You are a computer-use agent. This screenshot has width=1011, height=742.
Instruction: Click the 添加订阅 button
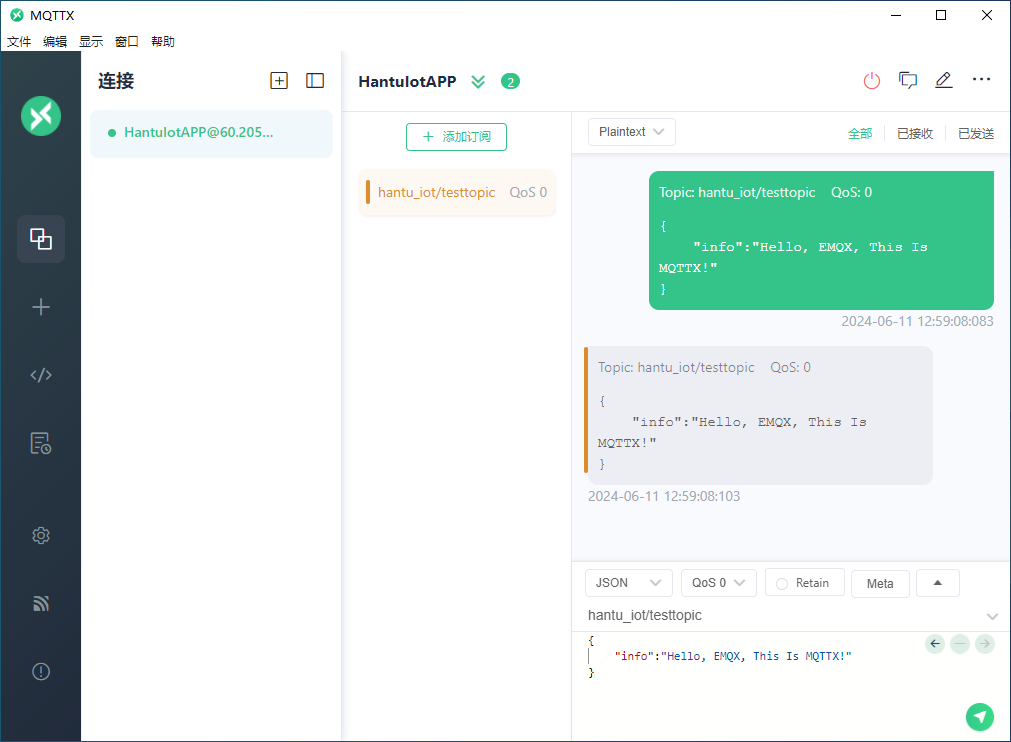pos(456,137)
